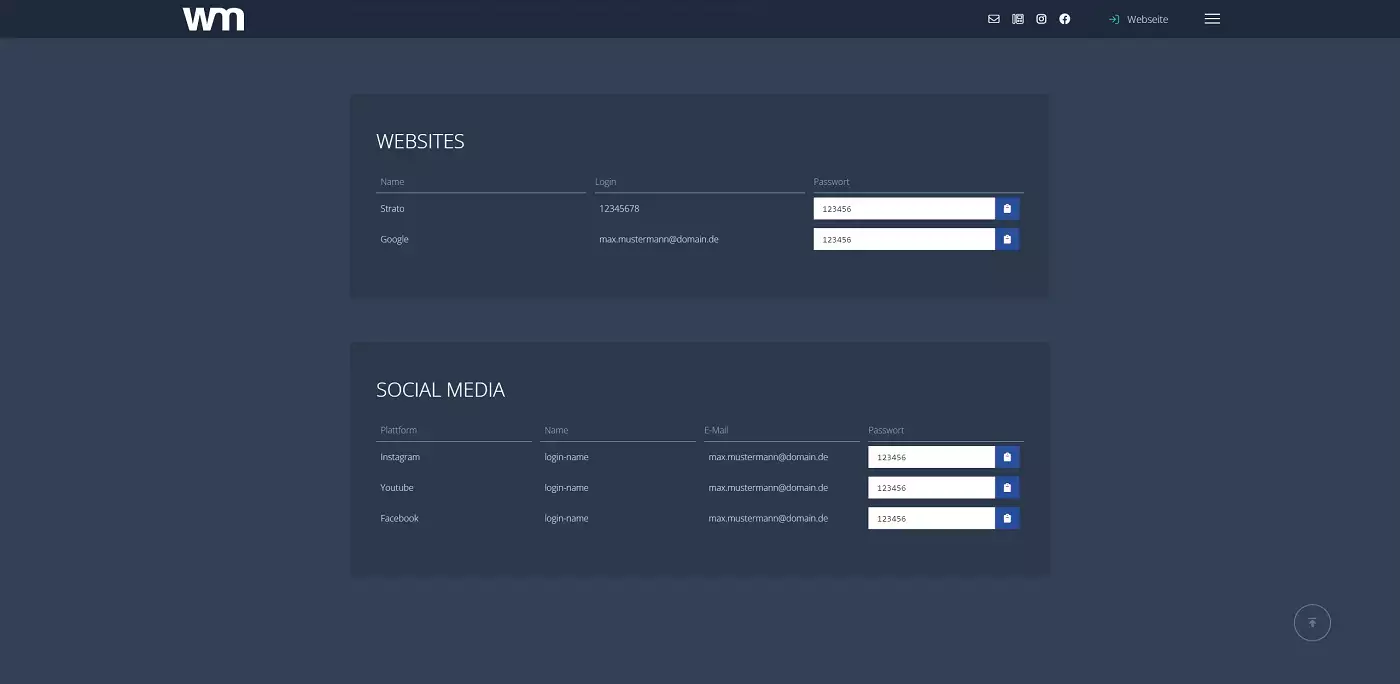The width and height of the screenshot is (1400, 684).
Task: Click the Strato password field
Action: (904, 209)
